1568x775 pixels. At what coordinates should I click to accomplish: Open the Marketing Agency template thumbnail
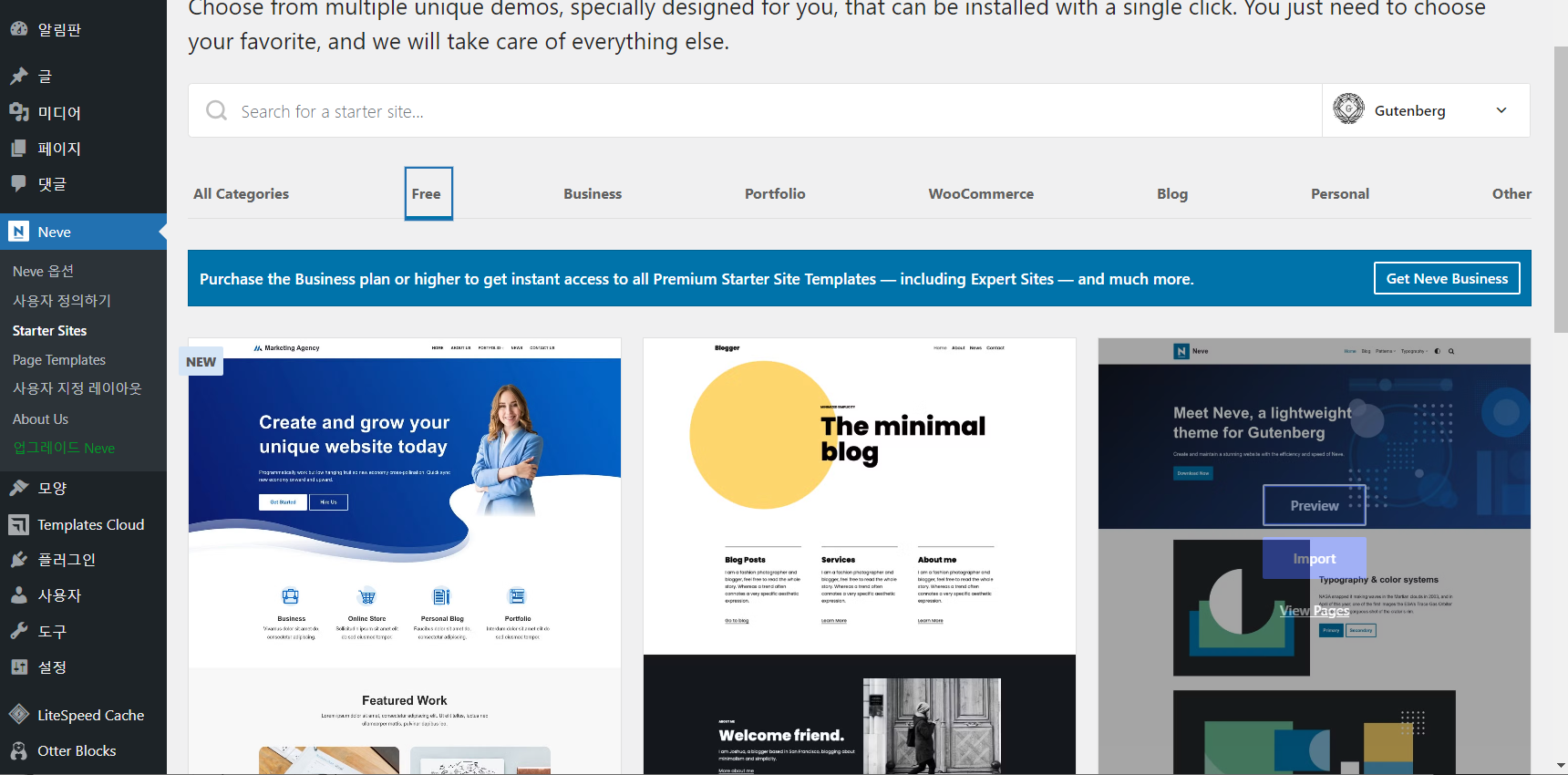point(405,556)
